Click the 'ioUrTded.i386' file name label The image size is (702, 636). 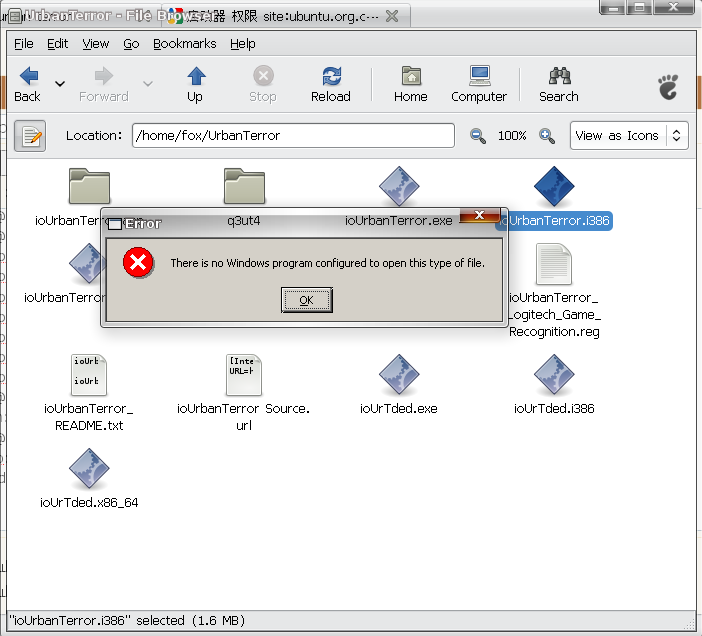pos(554,409)
